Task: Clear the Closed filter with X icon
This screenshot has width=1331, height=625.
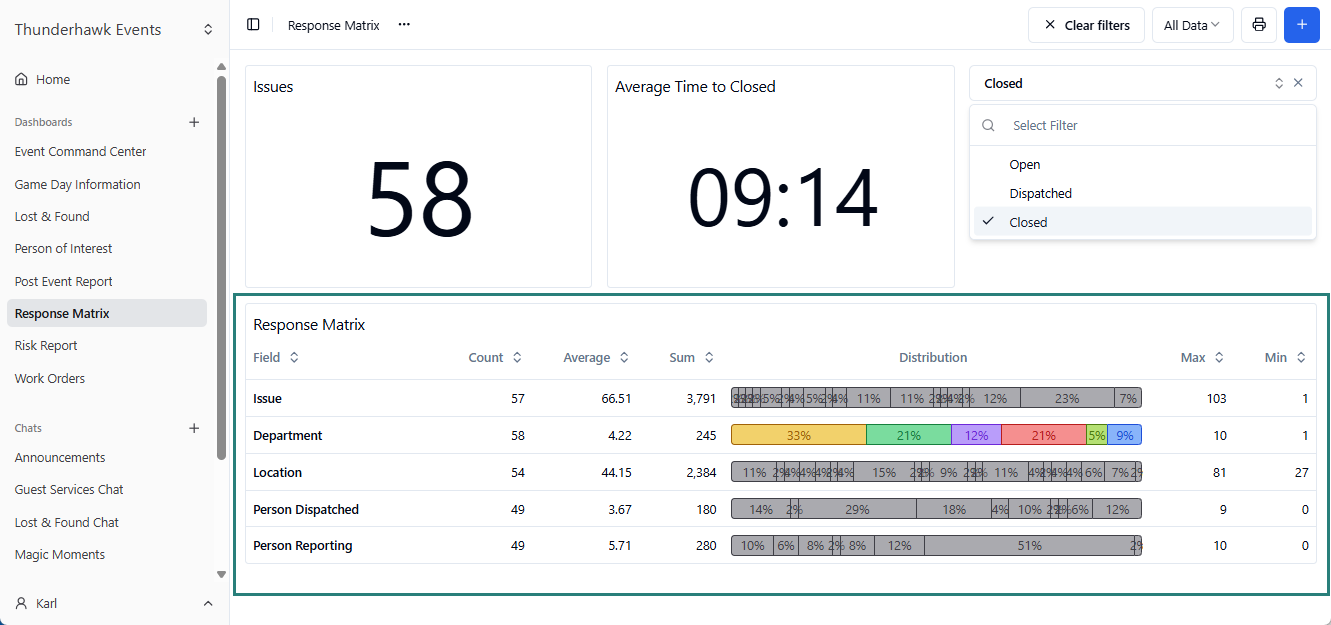Action: tap(1298, 83)
